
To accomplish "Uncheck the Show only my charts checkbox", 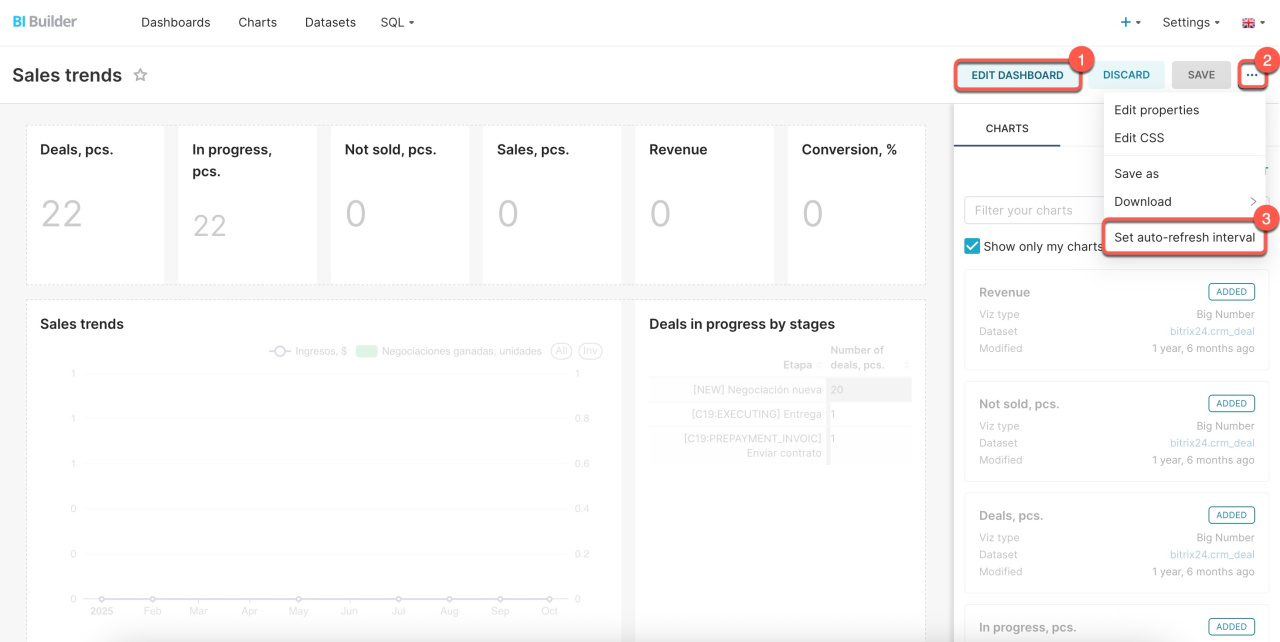I will [x=972, y=246].
